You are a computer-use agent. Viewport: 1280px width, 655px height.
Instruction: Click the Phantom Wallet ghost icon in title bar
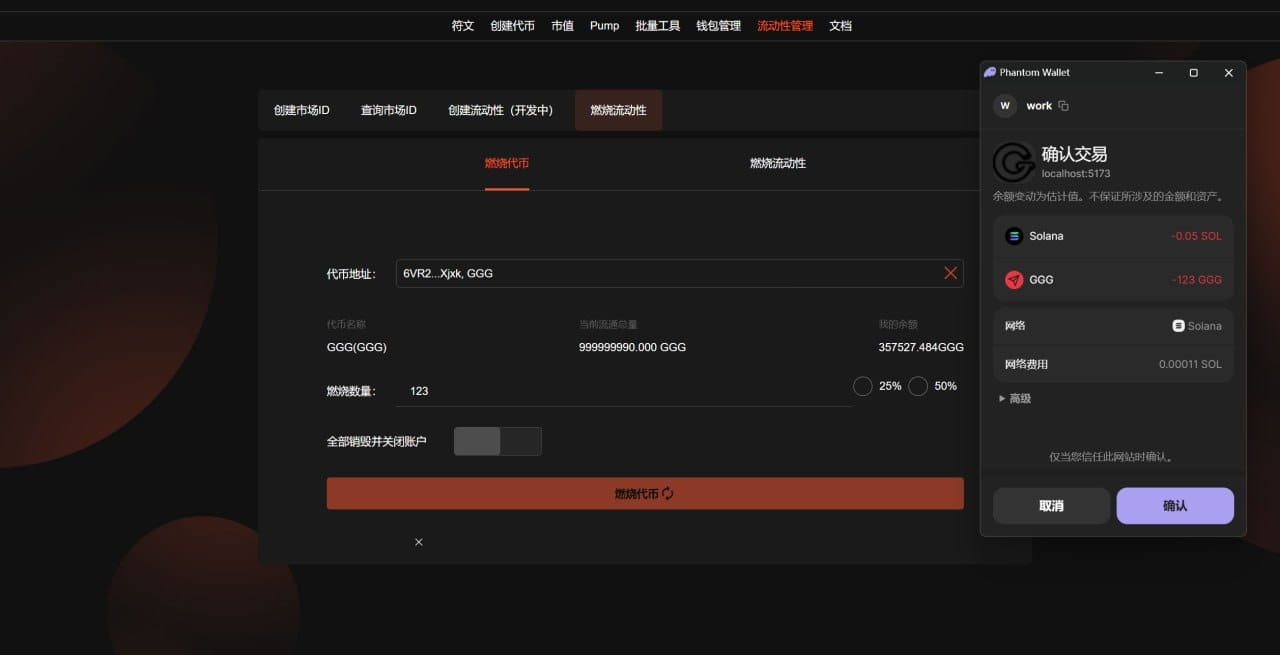point(990,72)
